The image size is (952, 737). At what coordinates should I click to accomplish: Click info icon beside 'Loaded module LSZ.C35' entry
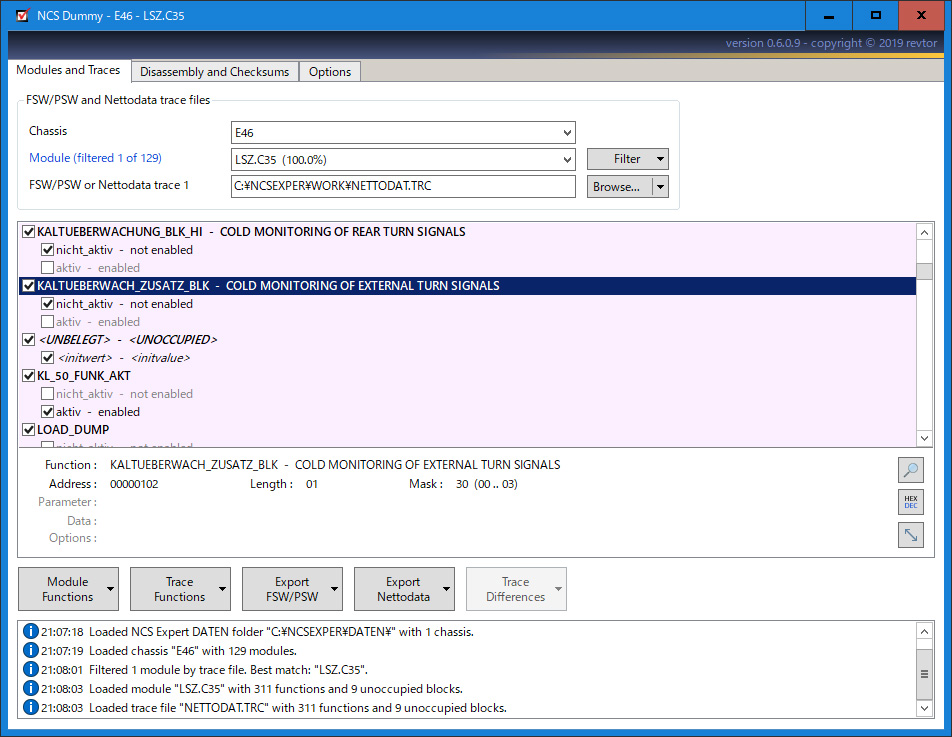[30, 688]
